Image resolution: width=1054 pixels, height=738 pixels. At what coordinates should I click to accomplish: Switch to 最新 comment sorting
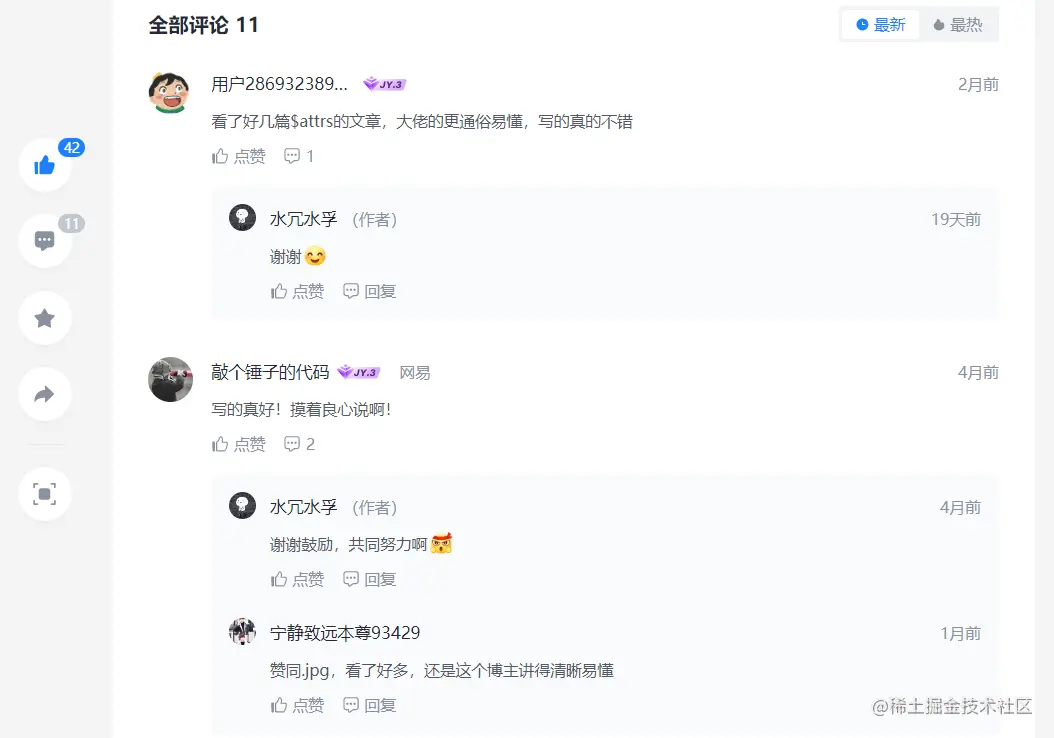(881, 25)
